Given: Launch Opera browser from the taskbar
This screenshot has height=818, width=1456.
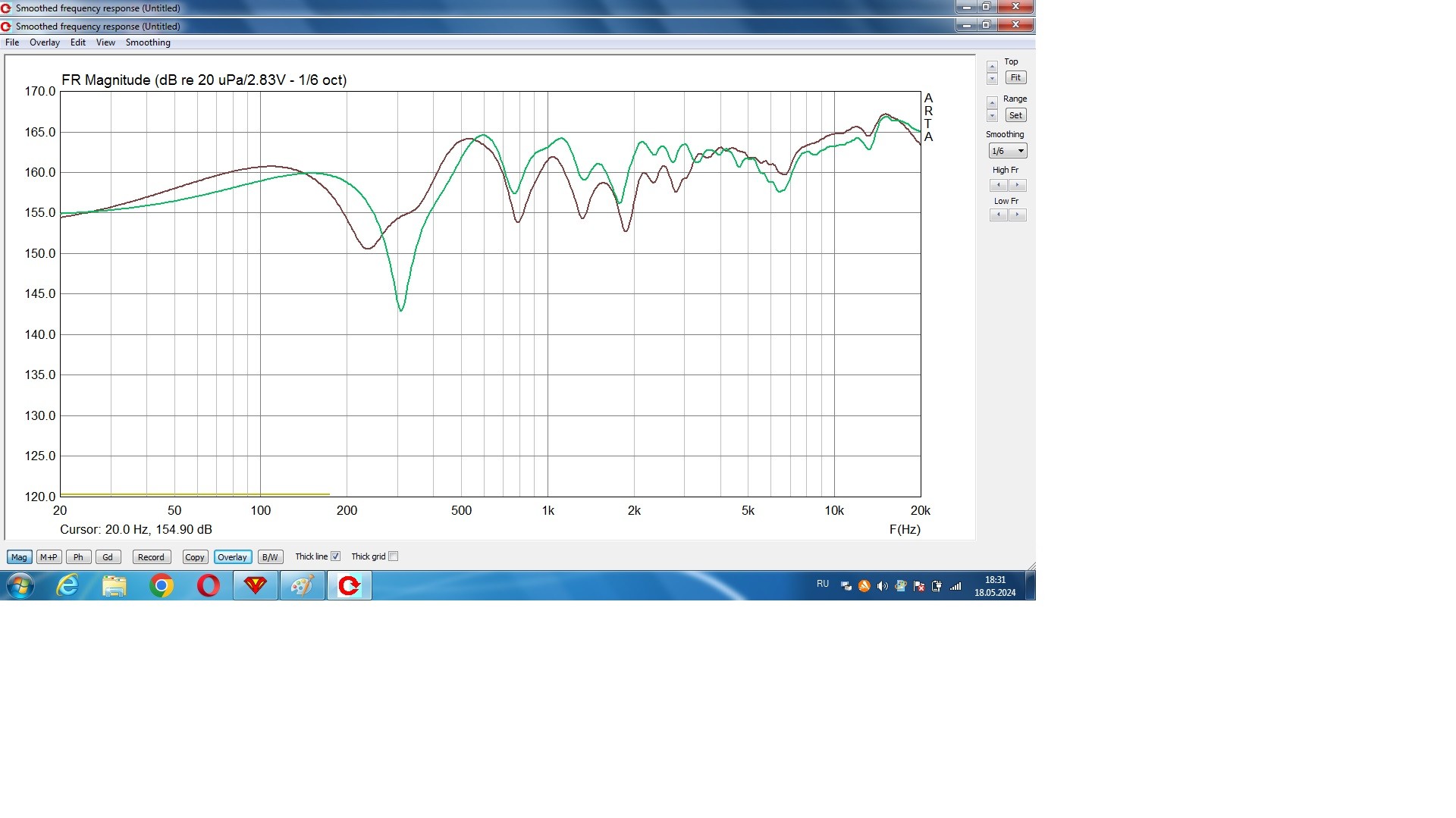Looking at the screenshot, I should point(208,586).
